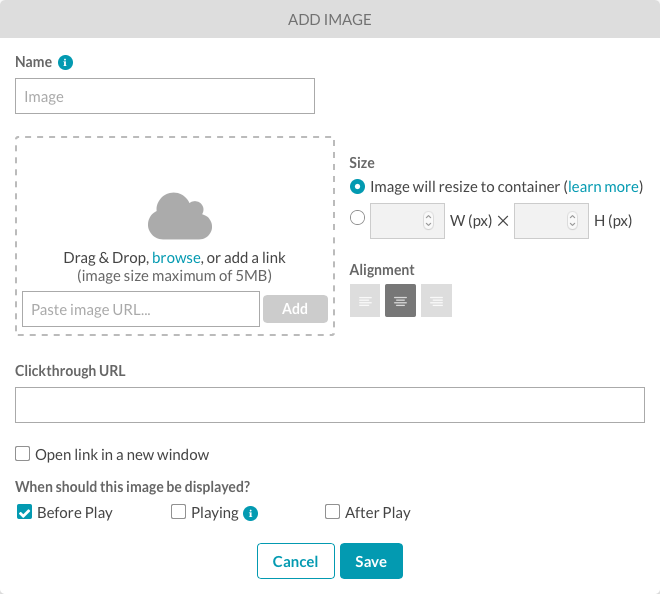Uncheck the Before Play checkbox
This screenshot has height=594, width=660.
click(24, 512)
